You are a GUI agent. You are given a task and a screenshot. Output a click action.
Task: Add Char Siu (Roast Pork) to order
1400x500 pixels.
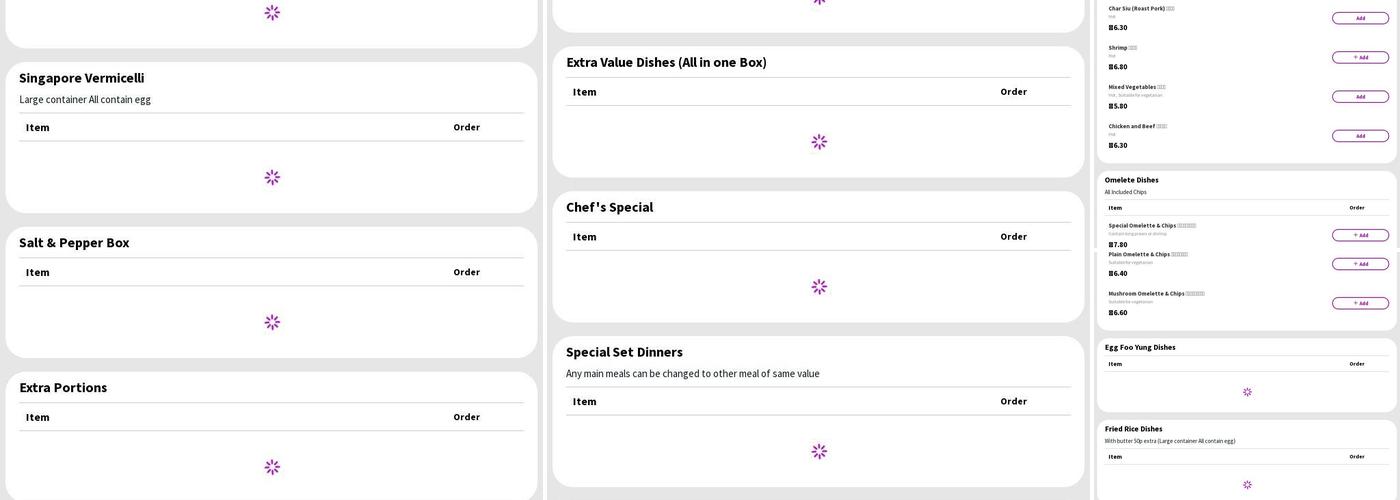(1359, 18)
